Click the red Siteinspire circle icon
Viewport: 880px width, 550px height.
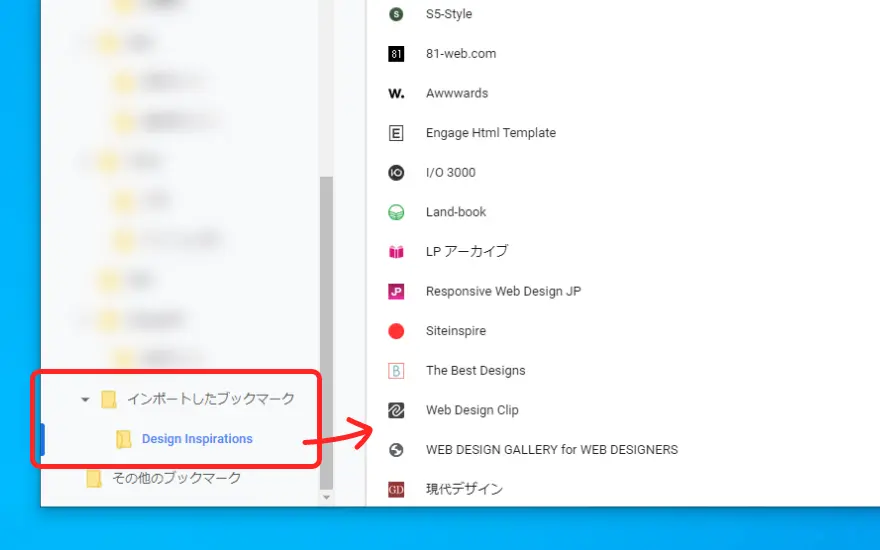click(x=396, y=331)
